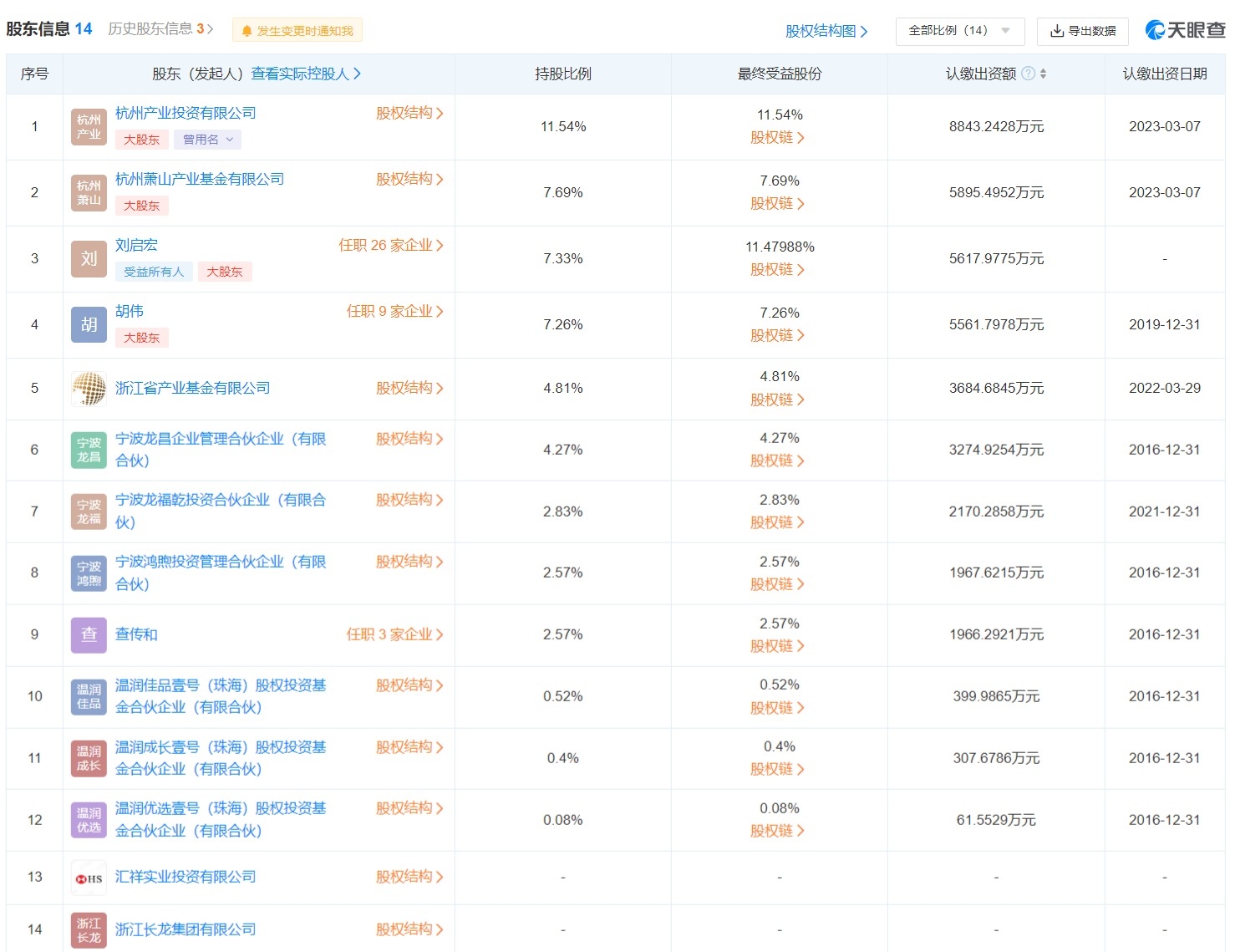The width and height of the screenshot is (1235, 952).
Task: Expand 股权结构 for 汇祥实业投资
Action: click(x=409, y=877)
